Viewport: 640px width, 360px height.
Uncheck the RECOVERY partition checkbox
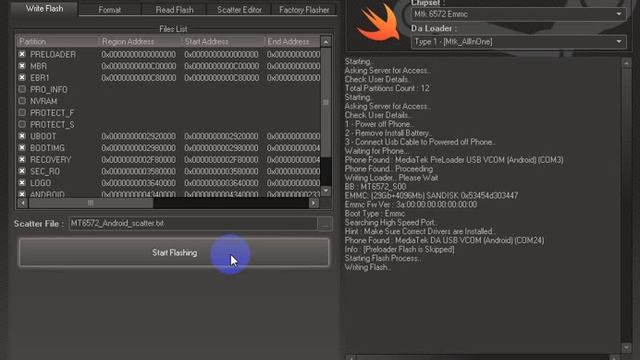tap(22, 159)
